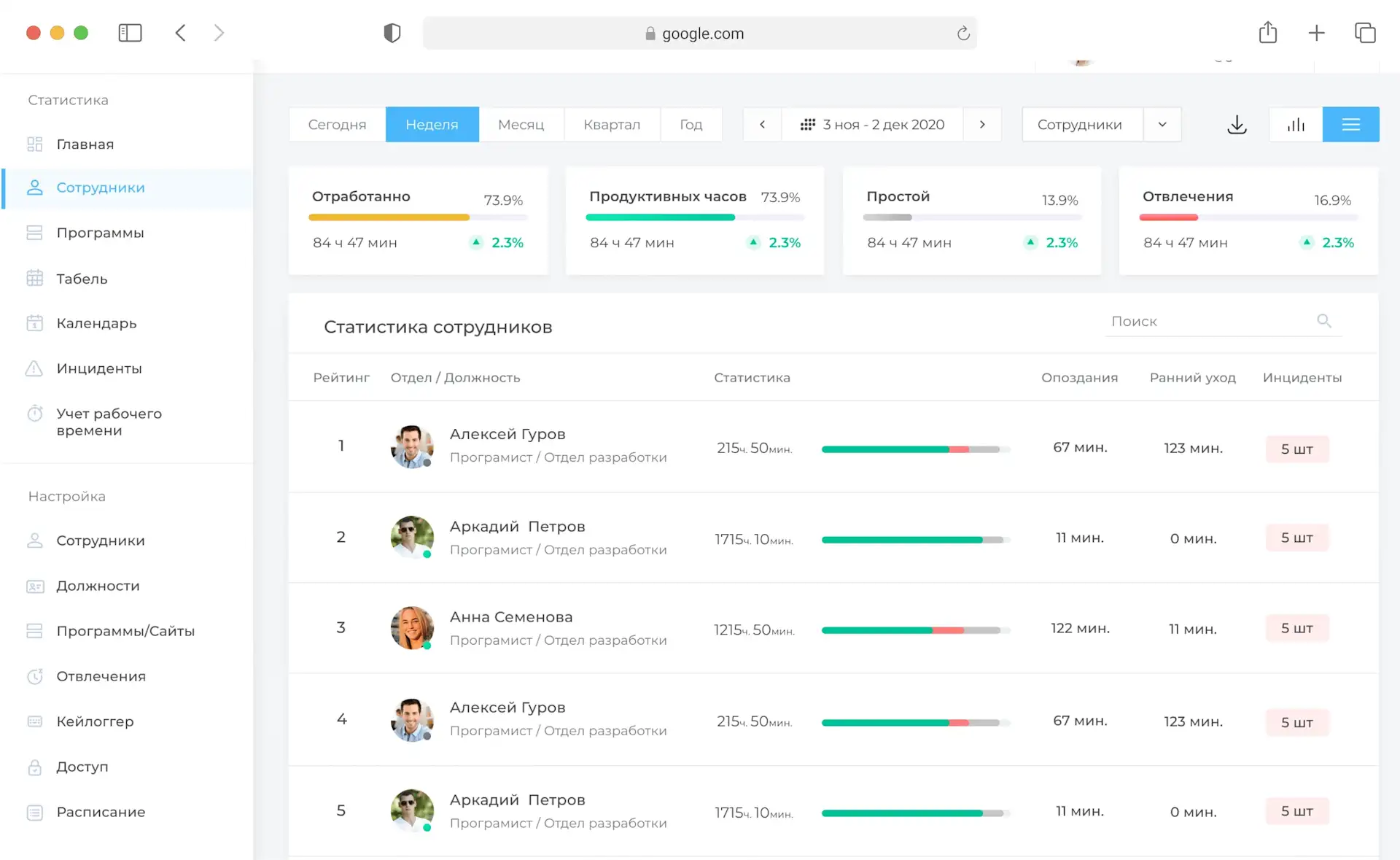This screenshot has width=1400, height=860.
Task: Go to the previous date range
Action: tap(762, 125)
